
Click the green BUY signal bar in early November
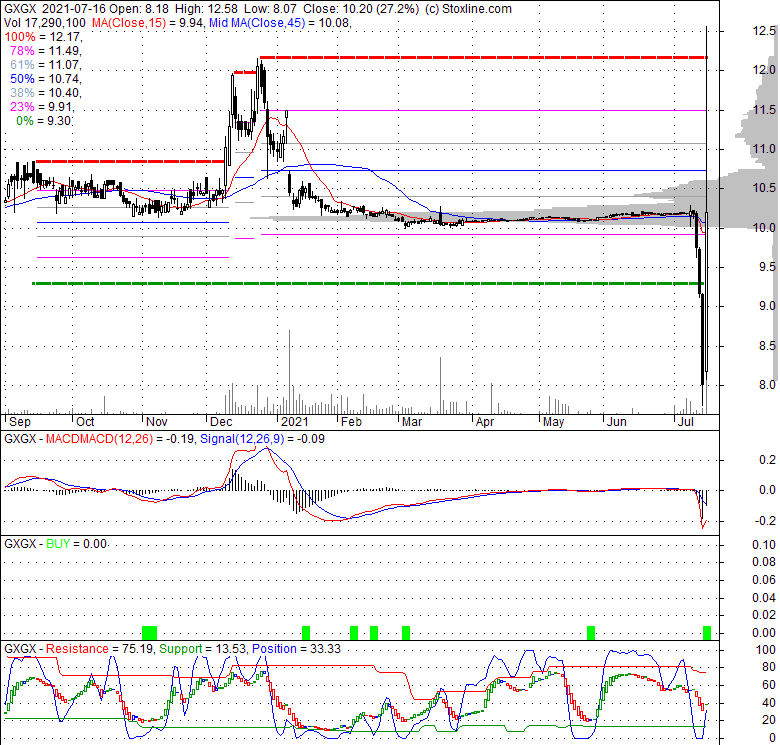pyautogui.click(x=150, y=633)
